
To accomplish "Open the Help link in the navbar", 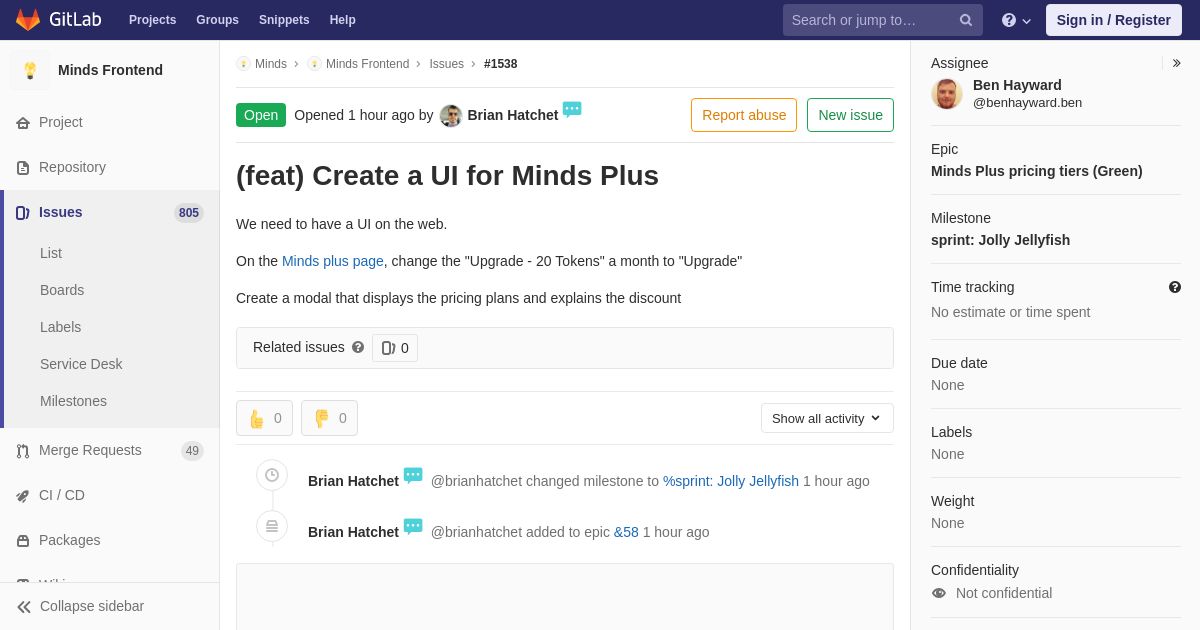I will [x=343, y=20].
